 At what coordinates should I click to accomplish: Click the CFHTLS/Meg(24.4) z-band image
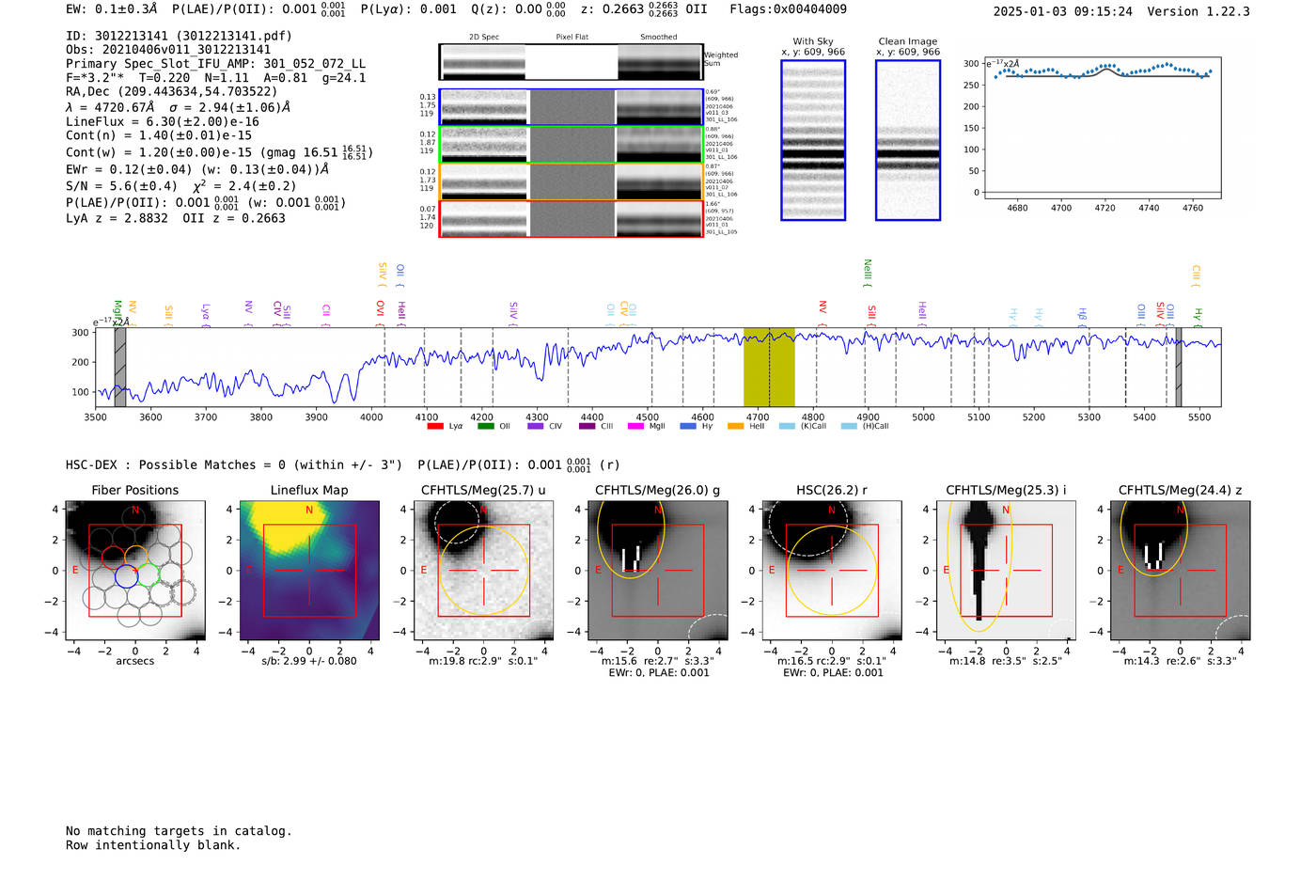(x=1180, y=571)
